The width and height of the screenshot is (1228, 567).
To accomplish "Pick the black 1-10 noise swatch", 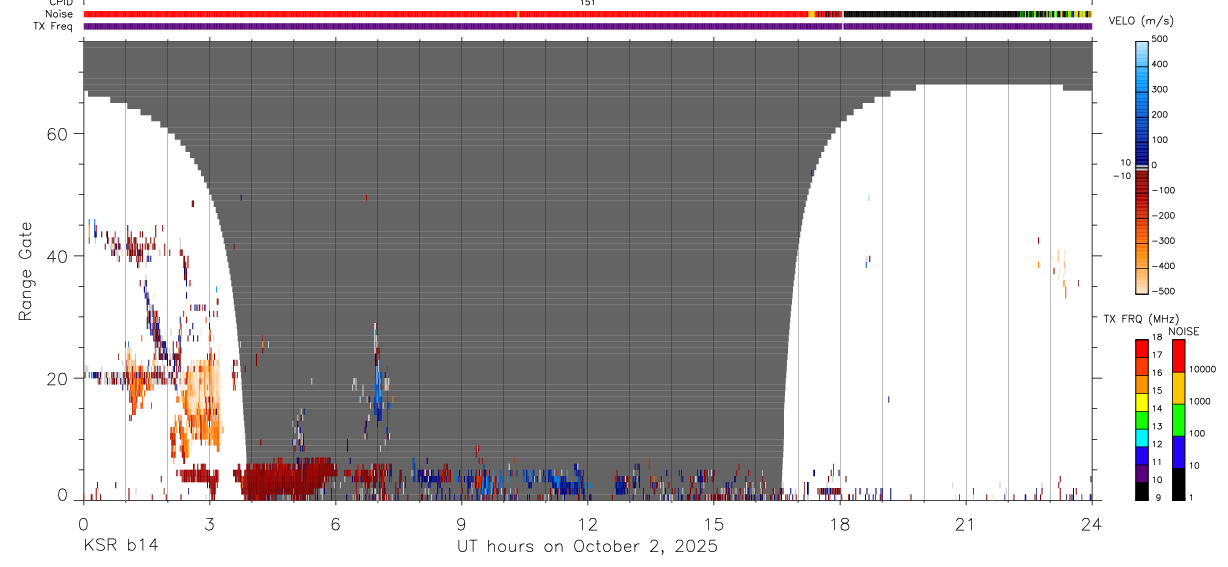I will pos(1179,484).
